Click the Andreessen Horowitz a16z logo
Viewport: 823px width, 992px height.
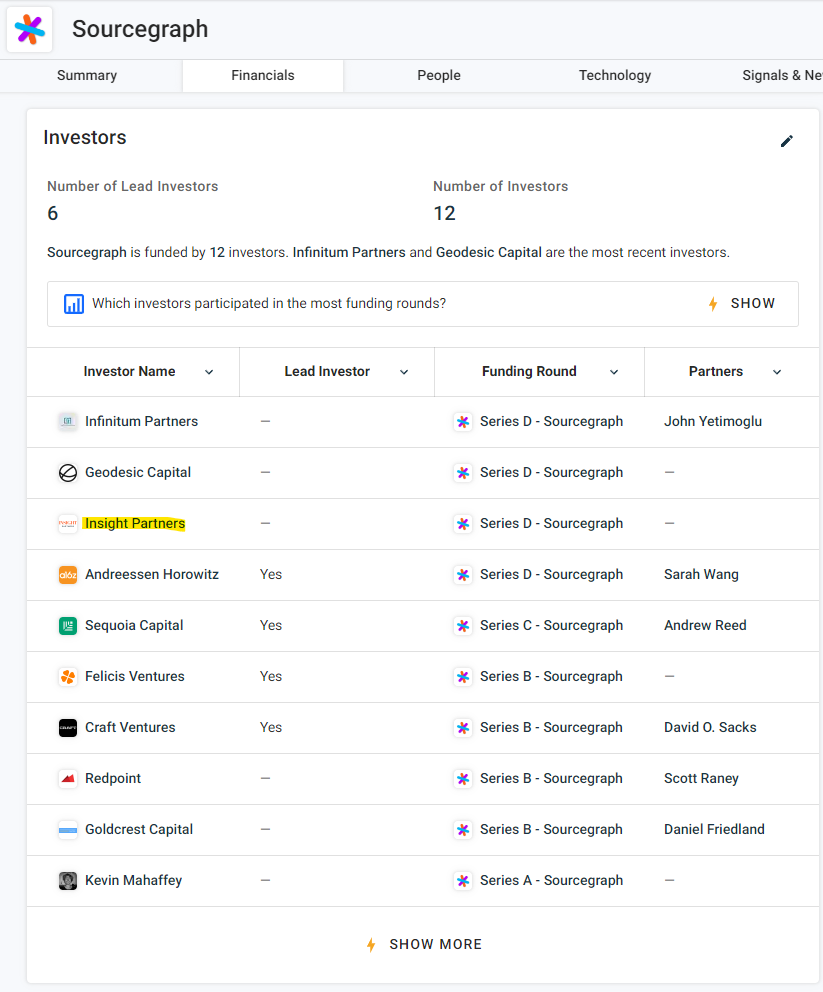pos(68,574)
